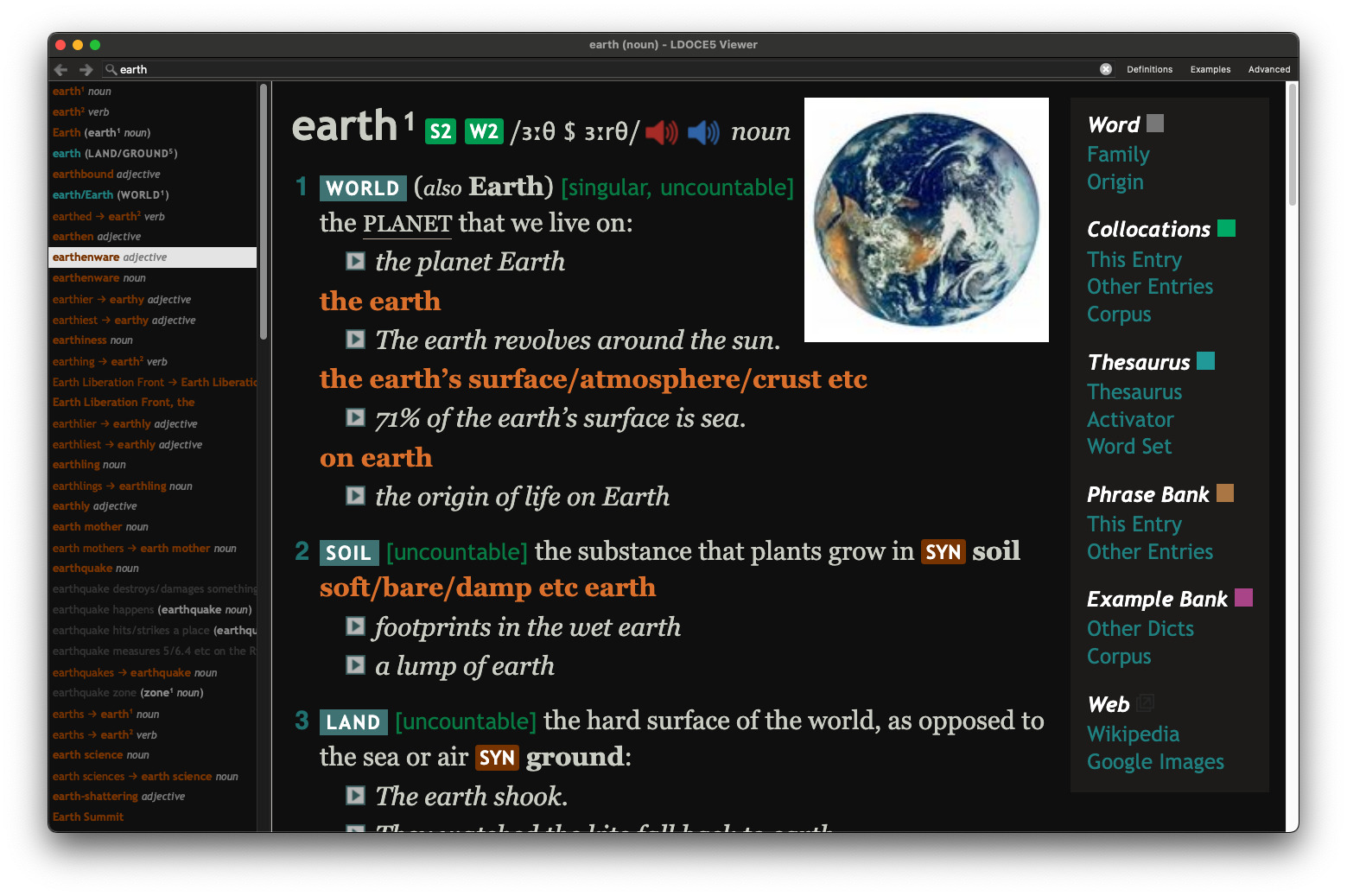Click the Earth globe photo thumbnail
This screenshot has width=1347, height=896.
click(x=926, y=219)
